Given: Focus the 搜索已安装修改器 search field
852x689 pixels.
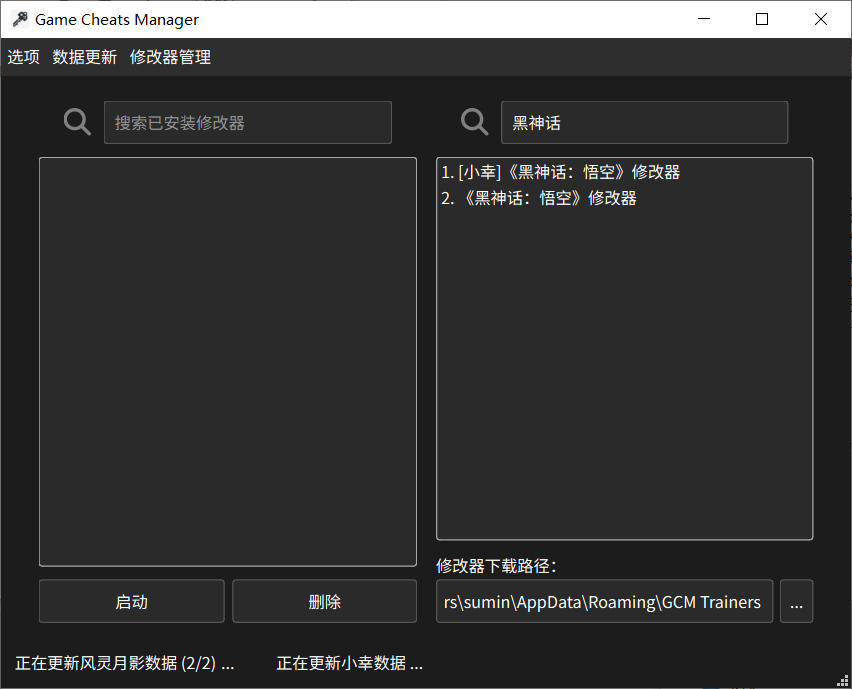Looking at the screenshot, I should click(248, 122).
